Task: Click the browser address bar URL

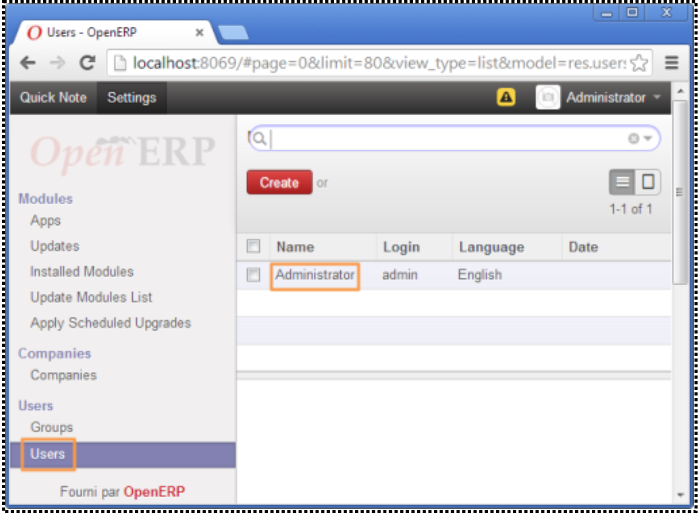Action: point(379,63)
